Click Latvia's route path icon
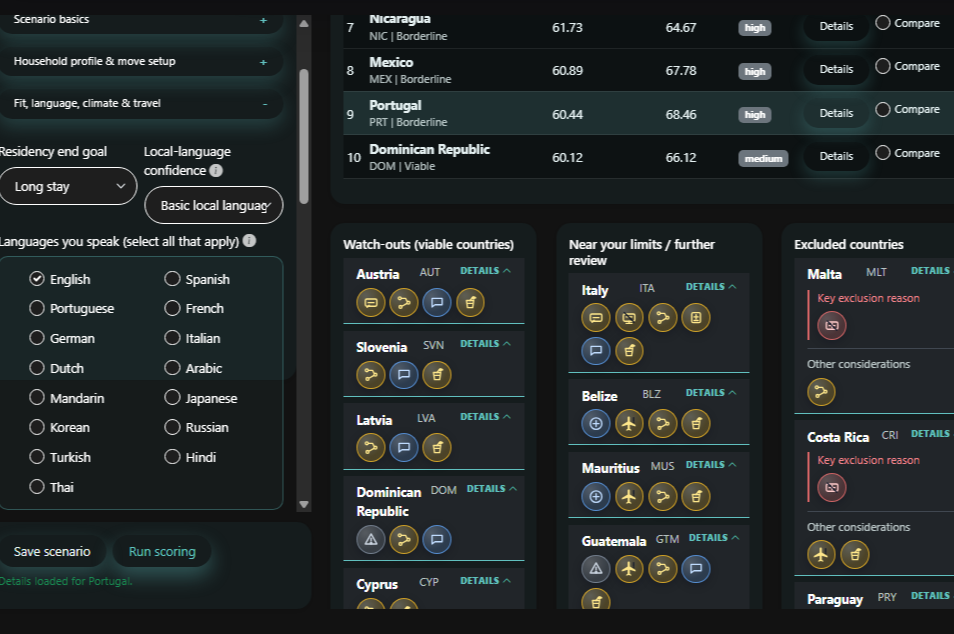The width and height of the screenshot is (954, 634). click(371, 448)
